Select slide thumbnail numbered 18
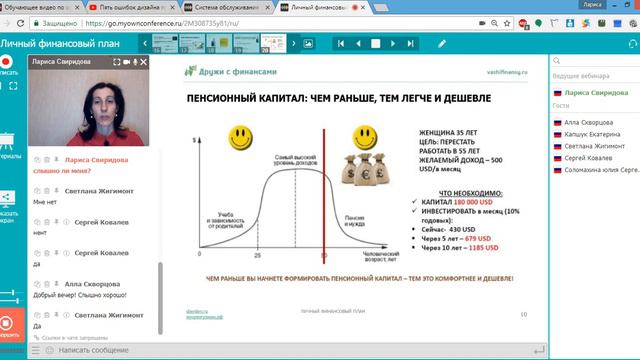This screenshot has width=640, height=360. point(219,44)
